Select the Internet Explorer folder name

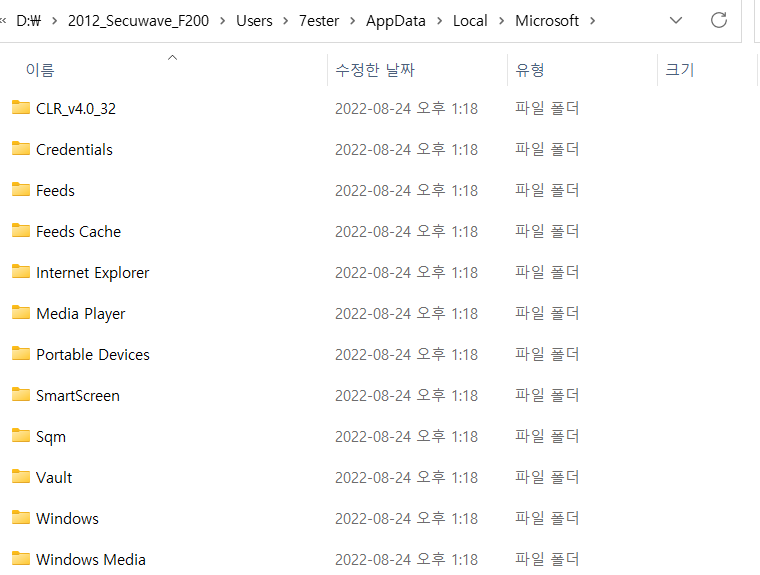tap(93, 272)
